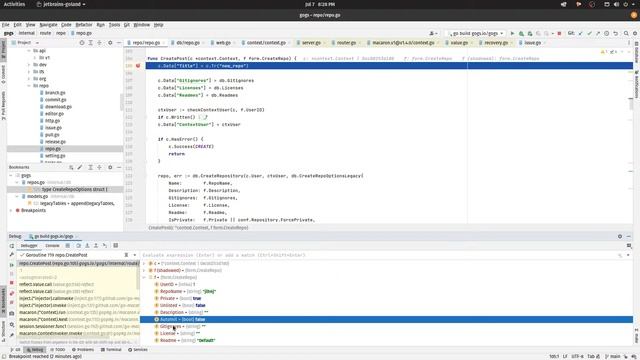Viewport: 640px width, 360px height.
Task: Stop debug session red square in side toolbar
Action: pyautogui.click(x=11, y=283)
